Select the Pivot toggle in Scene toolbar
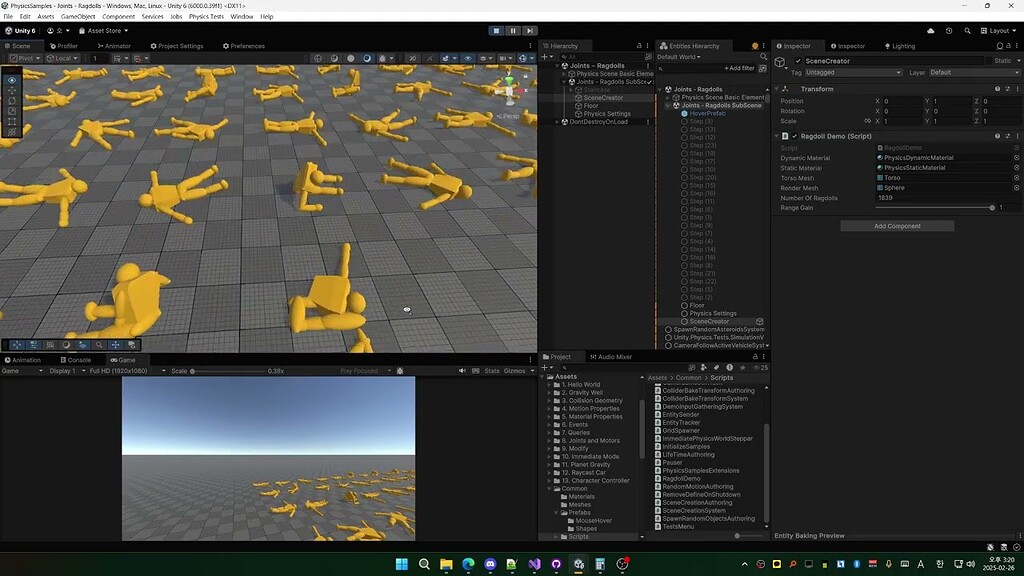 (23, 58)
